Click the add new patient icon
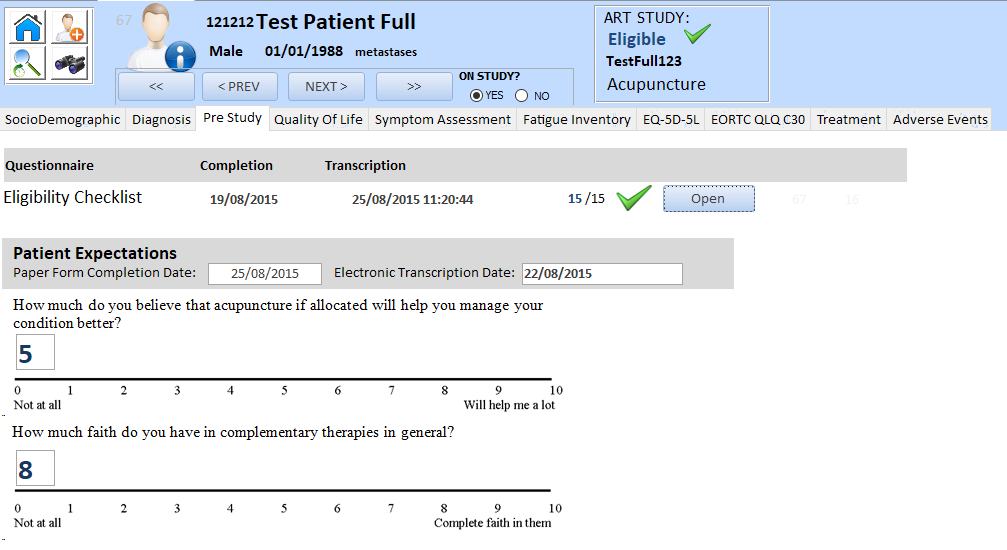 click(x=69, y=27)
